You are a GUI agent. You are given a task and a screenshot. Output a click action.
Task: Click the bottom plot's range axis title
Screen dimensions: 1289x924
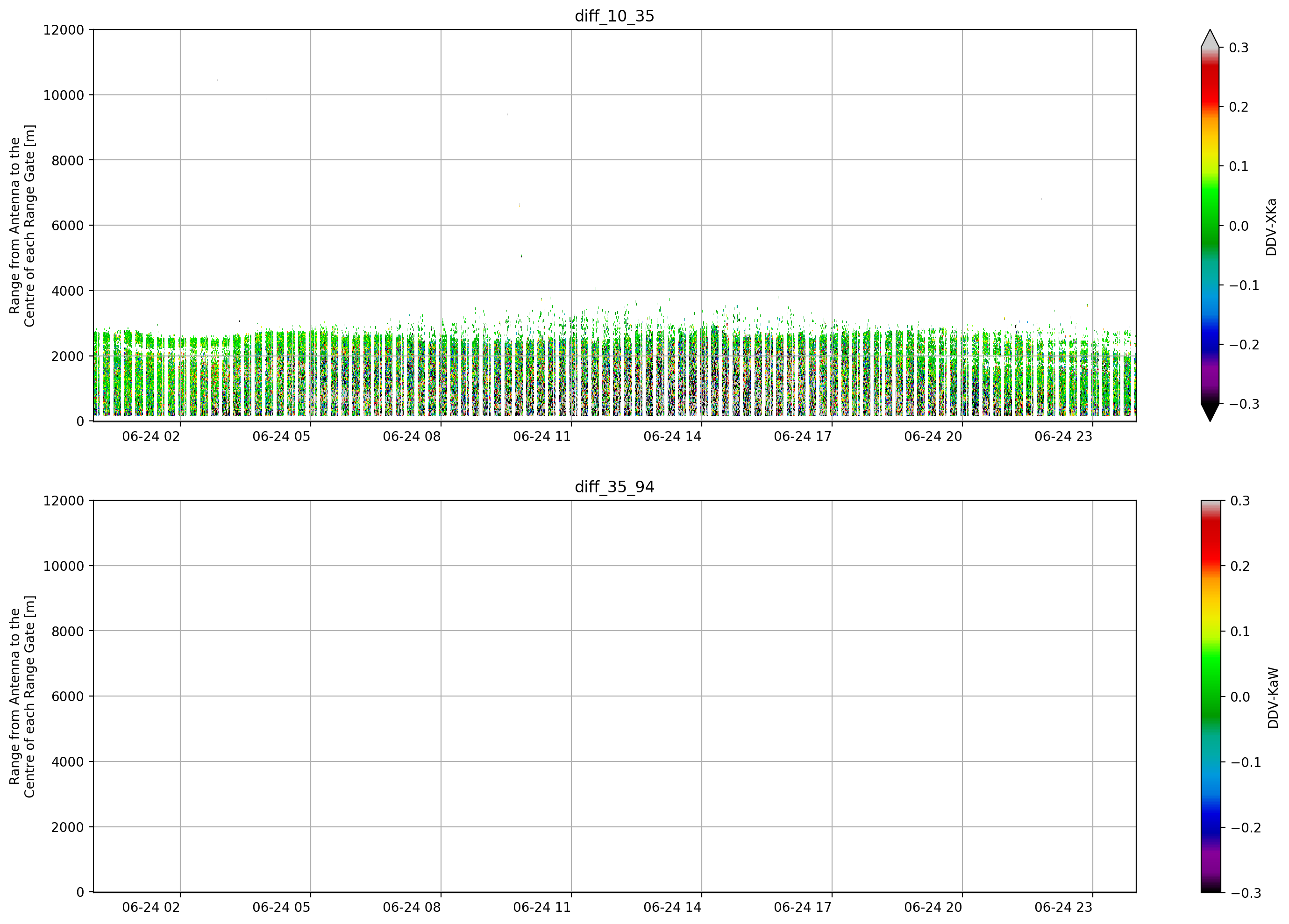(22, 697)
